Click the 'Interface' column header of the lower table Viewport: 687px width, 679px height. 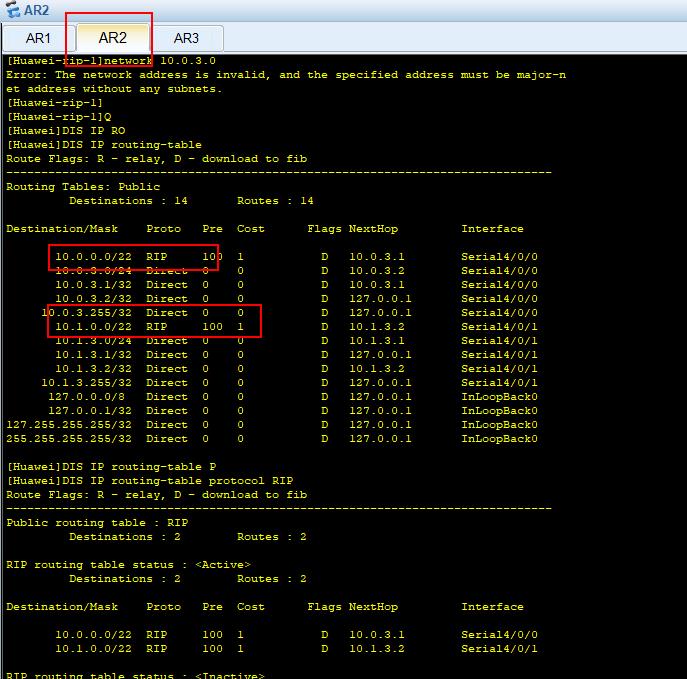(x=492, y=607)
